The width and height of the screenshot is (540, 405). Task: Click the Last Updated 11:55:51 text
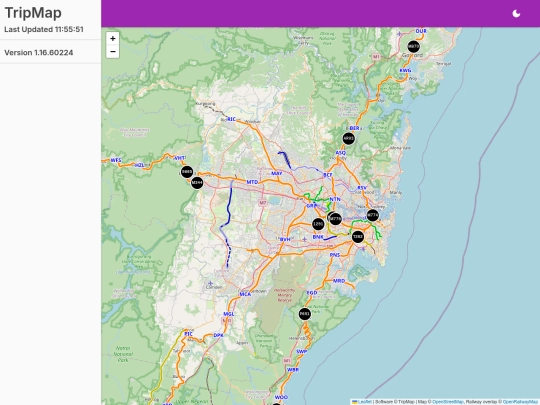(x=44, y=29)
